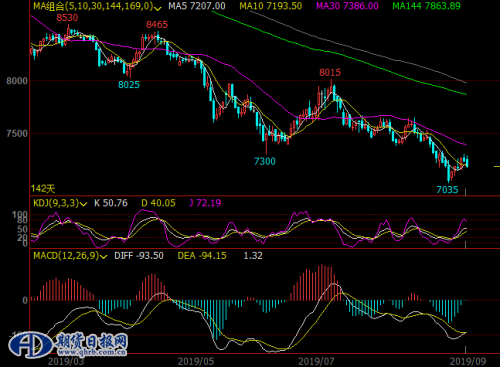Click the 8530 high price marker

[x=67, y=18]
